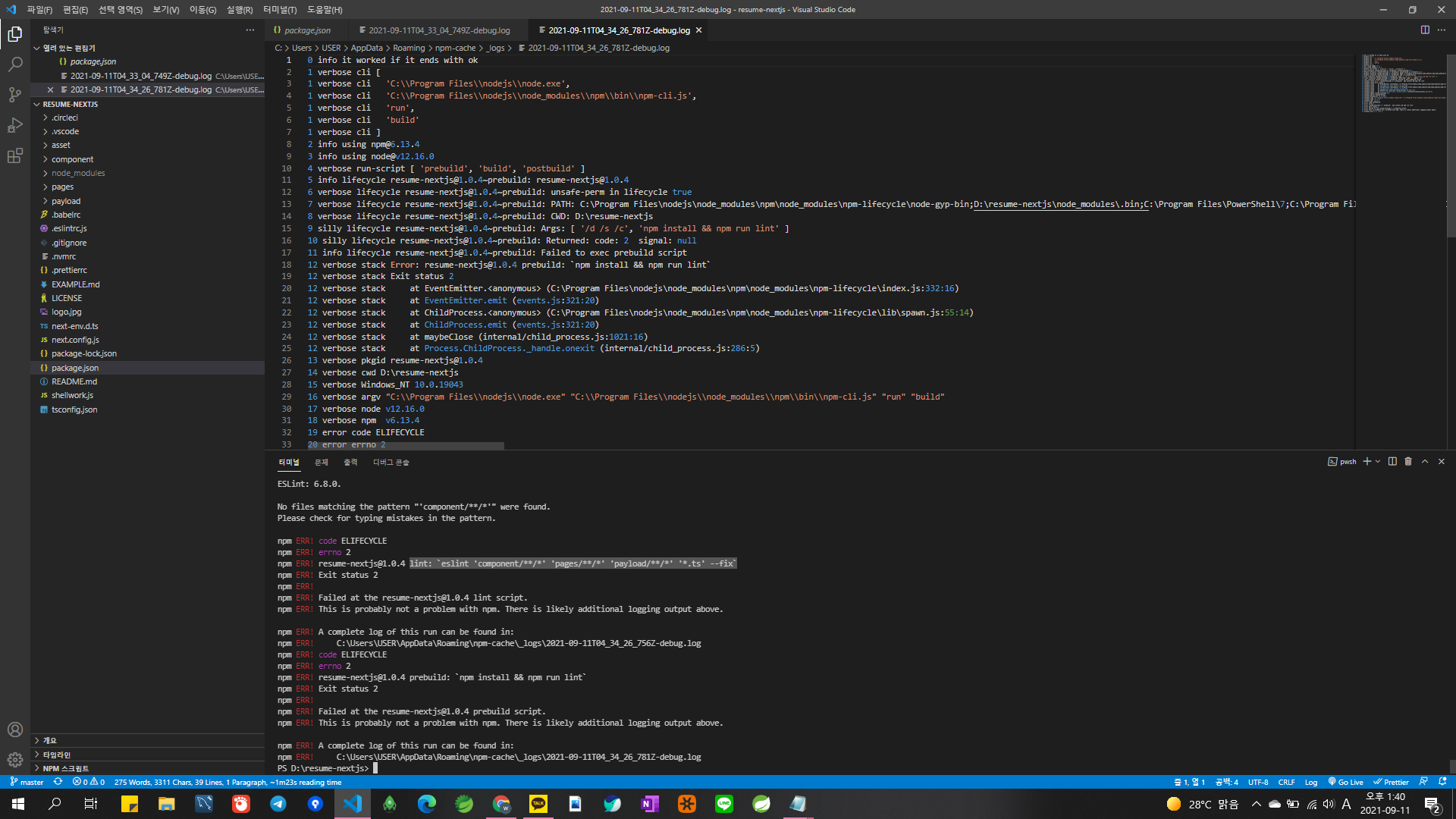
Task: Open README.md in the explorer
Action: pyautogui.click(x=74, y=381)
